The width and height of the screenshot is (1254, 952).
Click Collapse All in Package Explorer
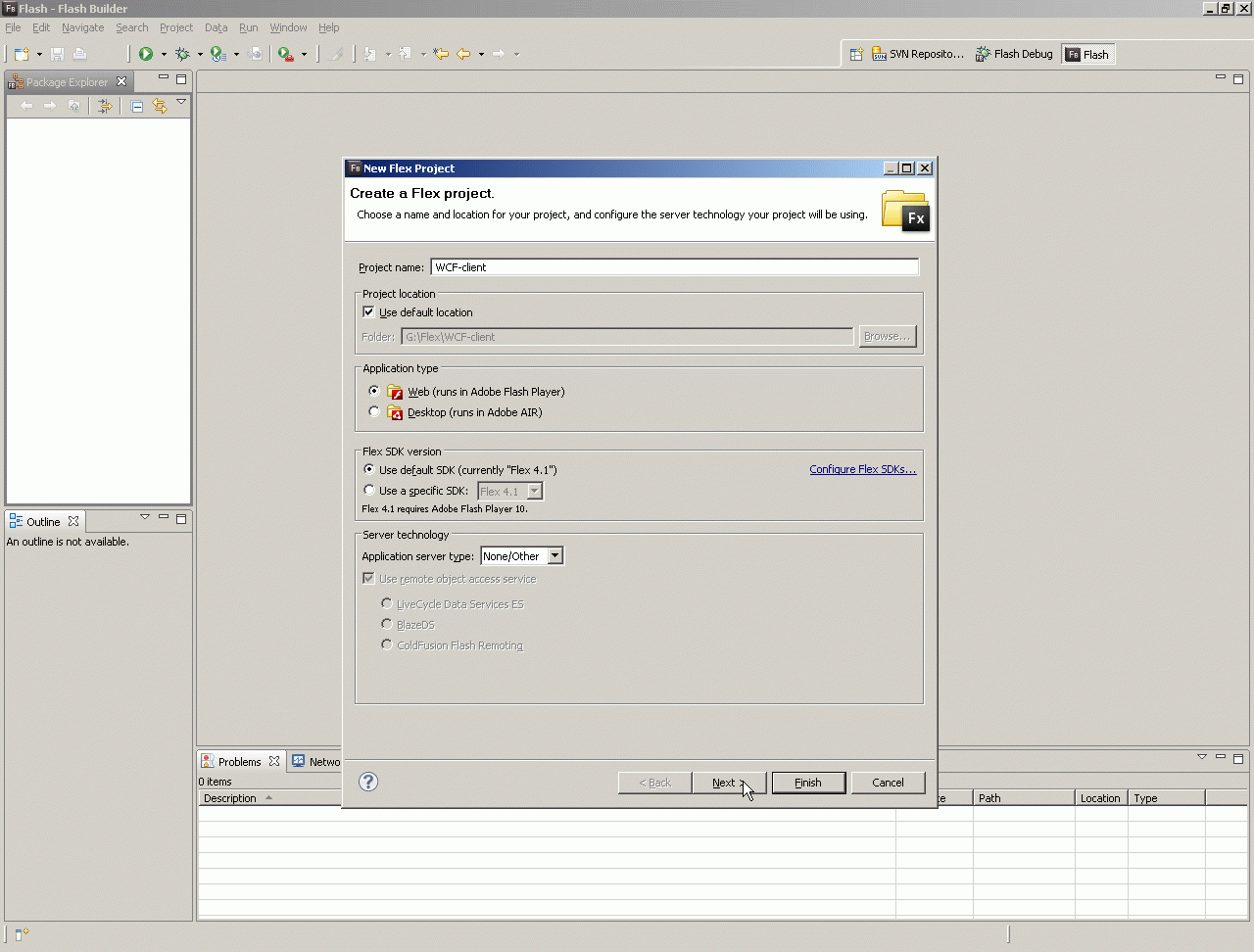[137, 106]
